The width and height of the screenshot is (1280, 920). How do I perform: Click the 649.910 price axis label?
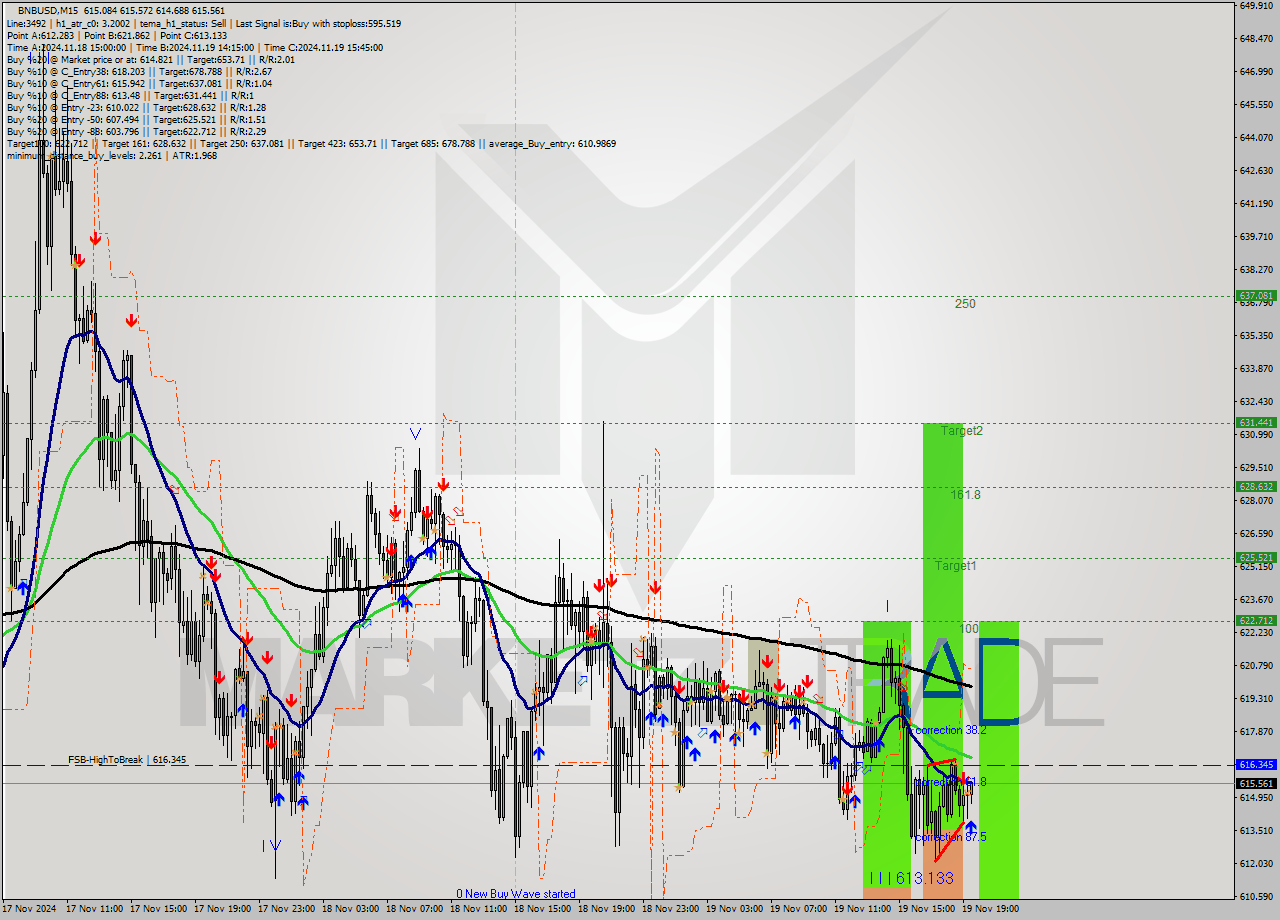(1256, 5)
